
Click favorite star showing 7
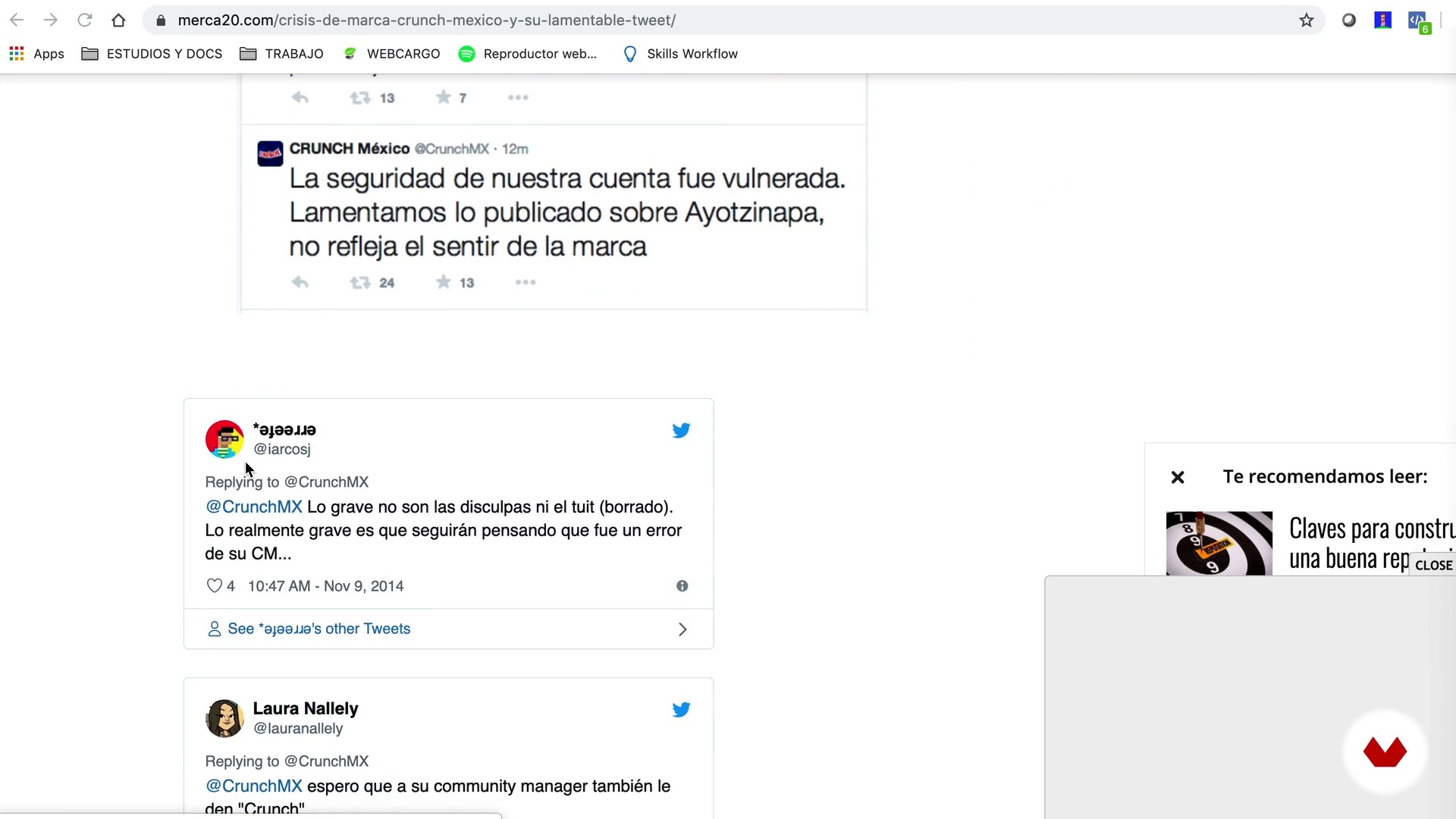[444, 97]
